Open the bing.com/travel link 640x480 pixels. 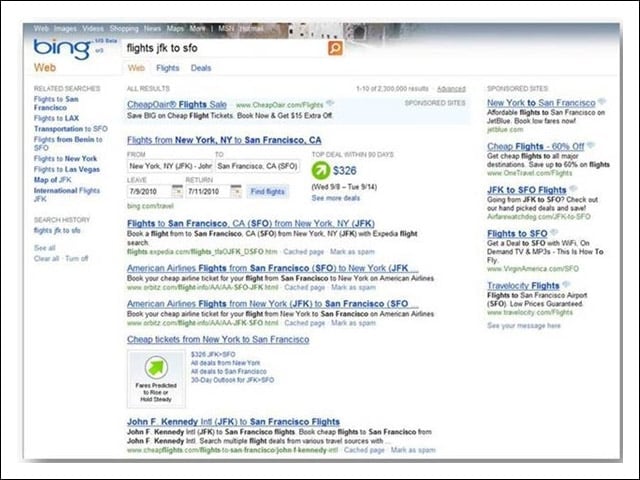(x=150, y=206)
